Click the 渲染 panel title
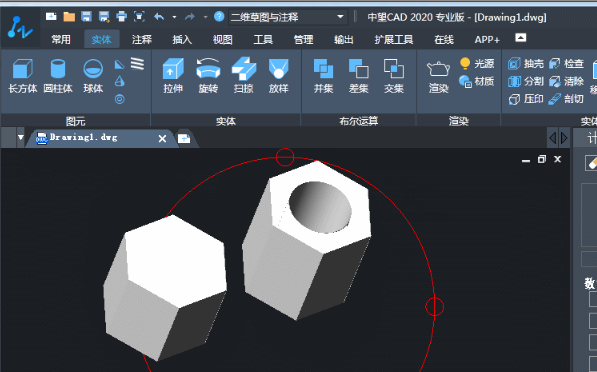The height and width of the screenshot is (372, 597). pyautogui.click(x=458, y=121)
